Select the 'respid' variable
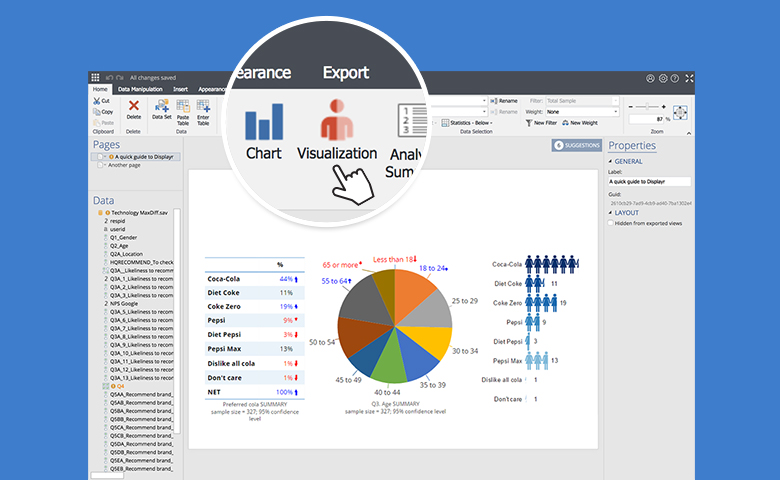This screenshot has height=480, width=780. pos(118,221)
